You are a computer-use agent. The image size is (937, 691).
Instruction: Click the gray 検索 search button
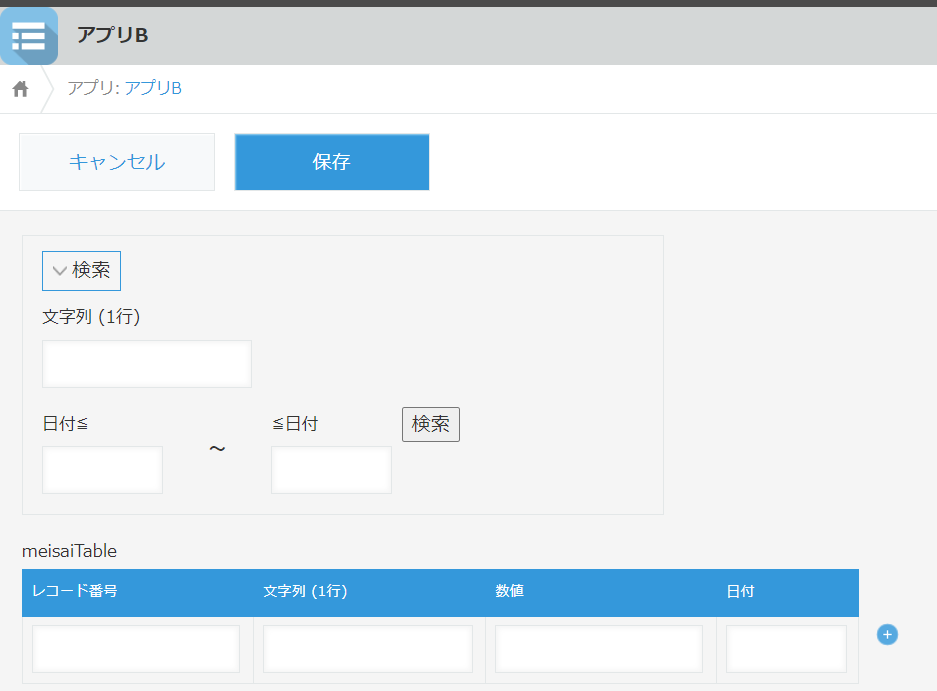(x=431, y=424)
